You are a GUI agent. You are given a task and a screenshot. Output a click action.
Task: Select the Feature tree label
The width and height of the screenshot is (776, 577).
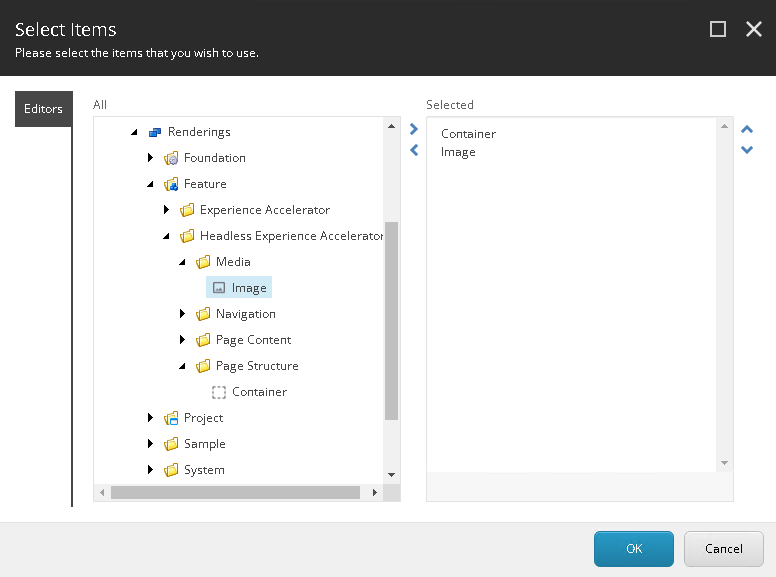click(205, 184)
